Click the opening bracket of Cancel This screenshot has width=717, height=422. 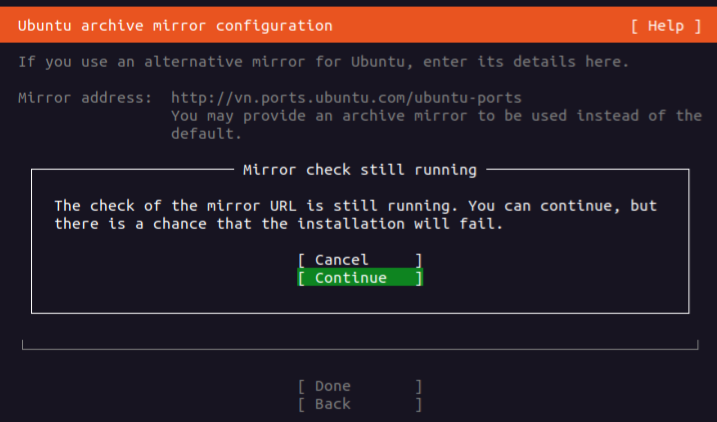click(x=302, y=260)
